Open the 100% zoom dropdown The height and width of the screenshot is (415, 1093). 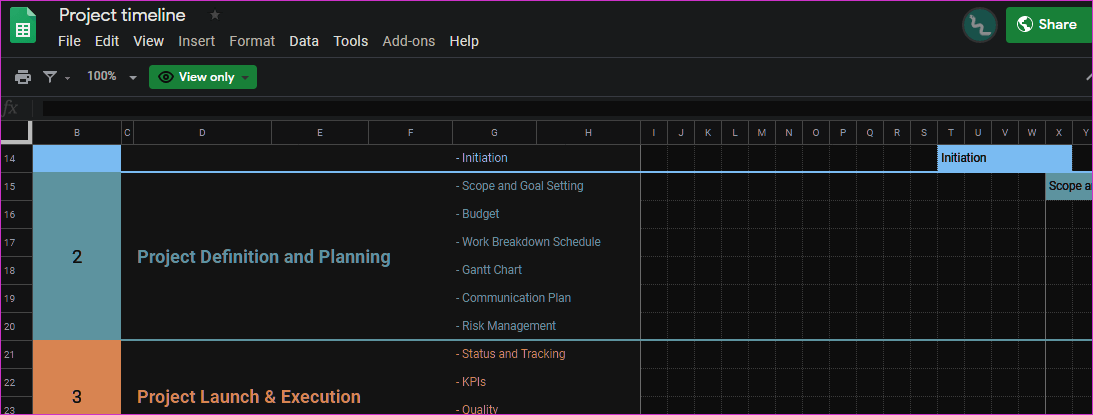click(112, 77)
